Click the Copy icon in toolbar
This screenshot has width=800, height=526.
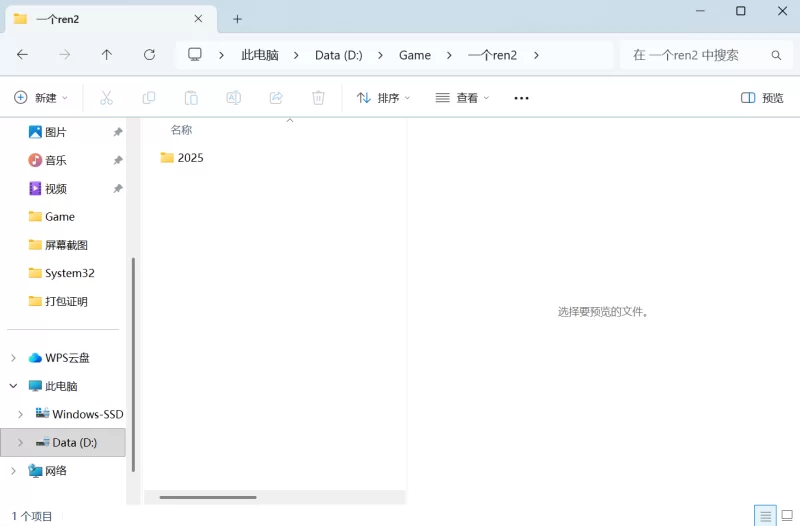click(x=148, y=97)
